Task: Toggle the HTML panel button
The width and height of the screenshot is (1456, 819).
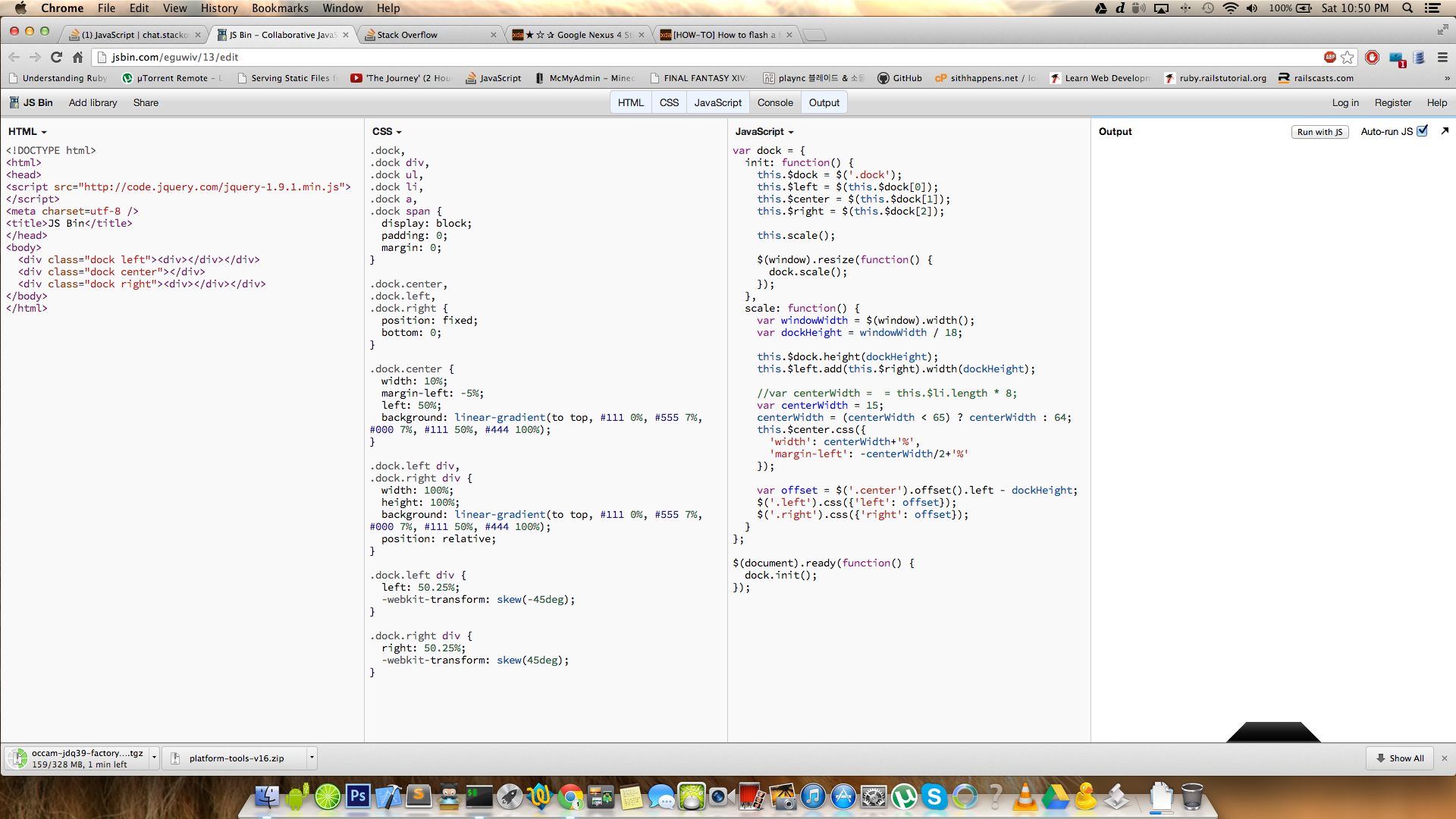Action: click(x=630, y=102)
